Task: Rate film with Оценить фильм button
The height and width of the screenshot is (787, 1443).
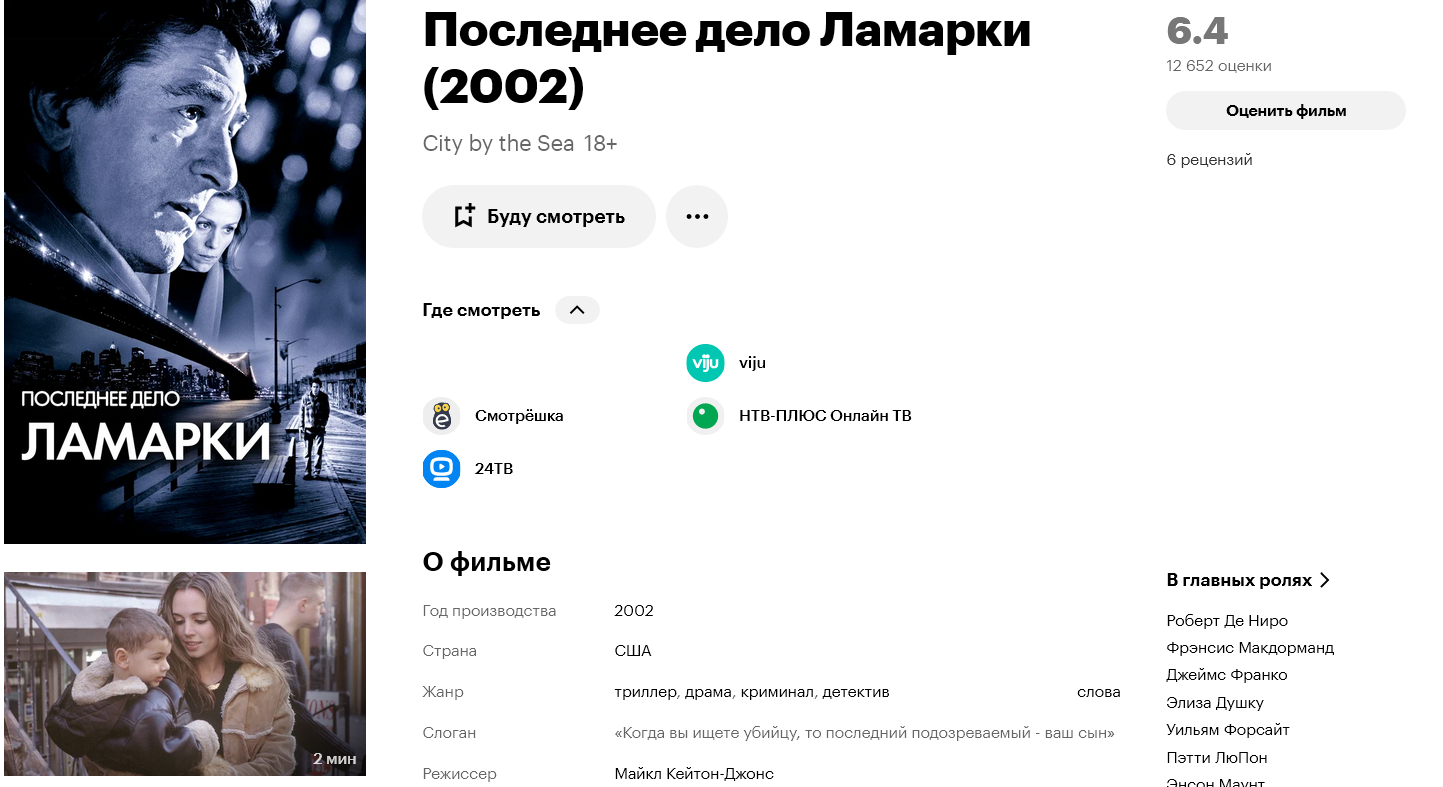Action: [1286, 111]
